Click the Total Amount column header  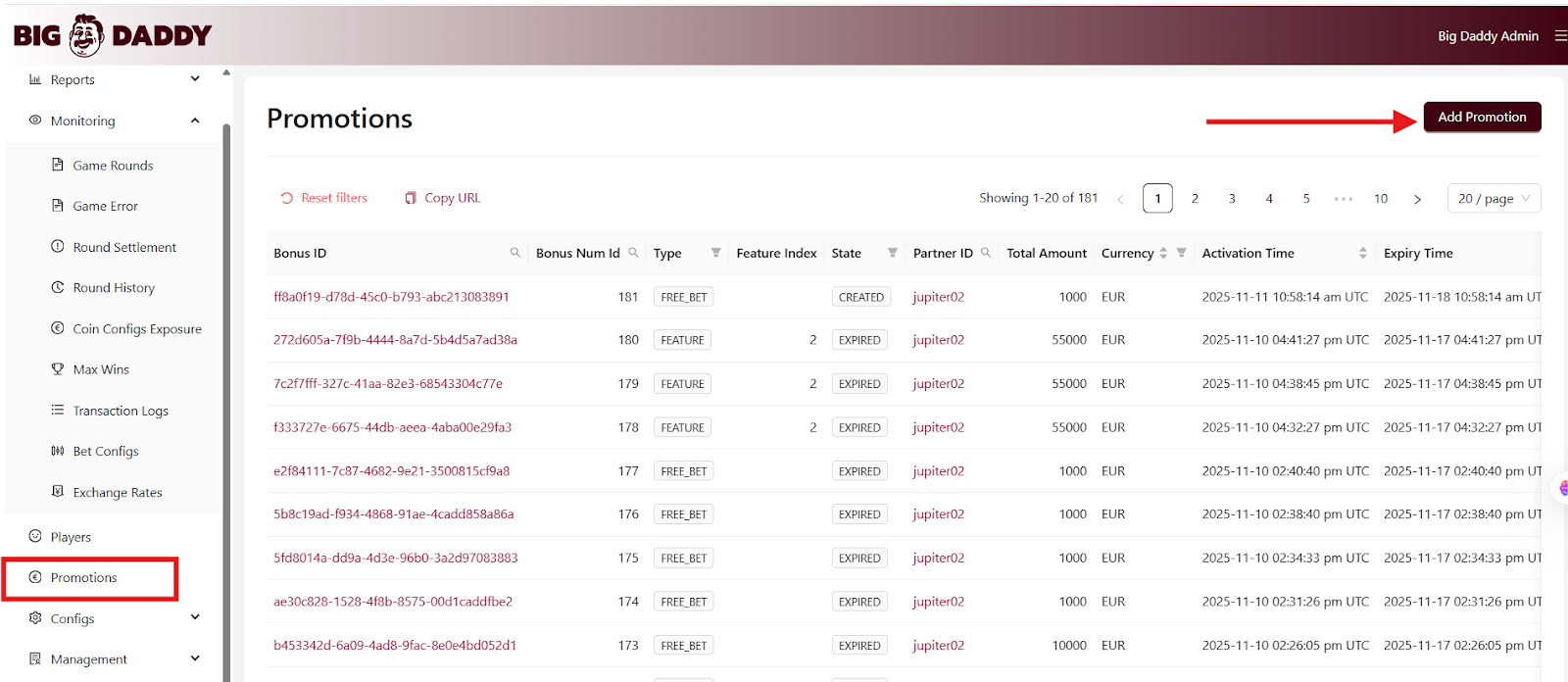coord(1047,253)
